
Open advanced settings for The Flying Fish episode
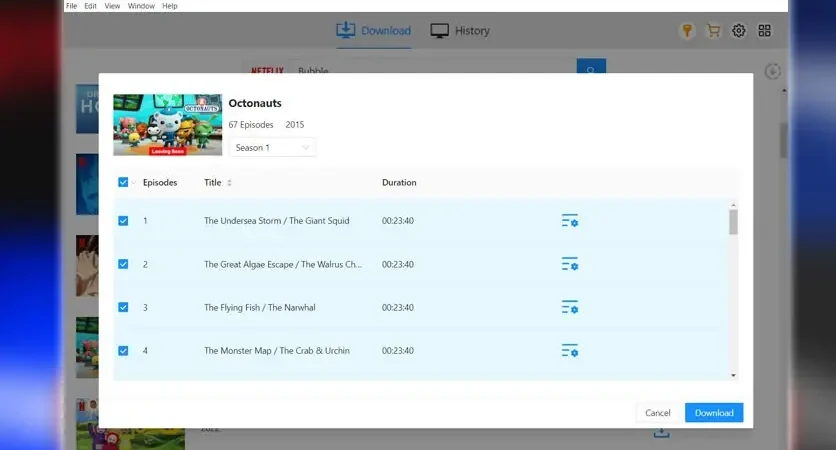click(x=569, y=307)
